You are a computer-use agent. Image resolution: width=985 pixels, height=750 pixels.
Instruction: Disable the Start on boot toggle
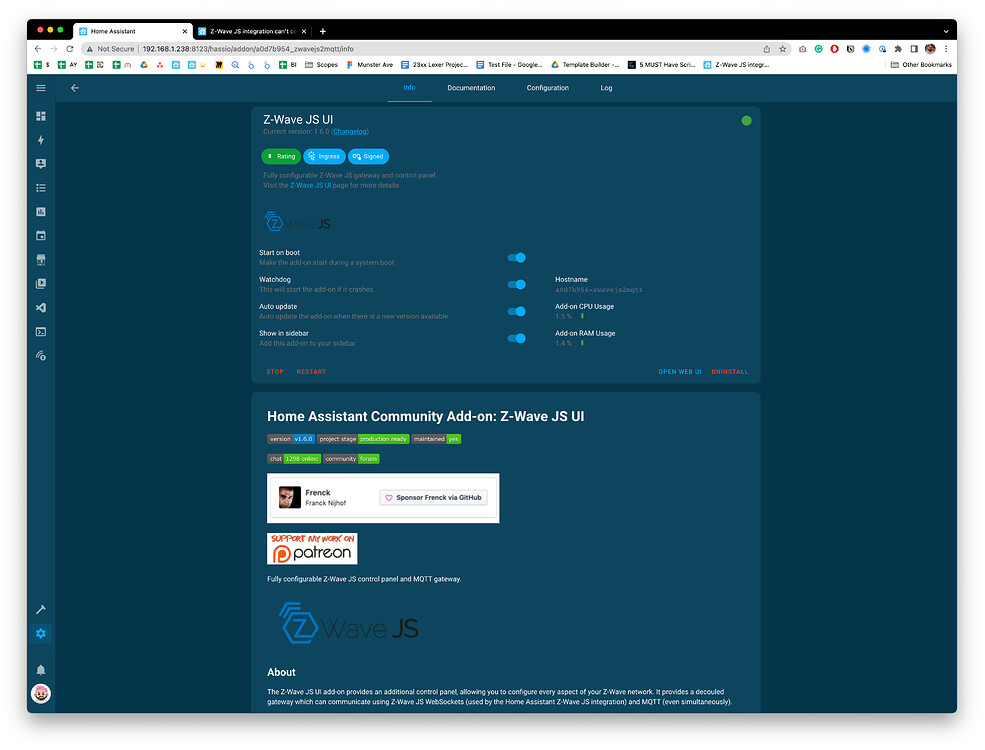pyautogui.click(x=516, y=257)
